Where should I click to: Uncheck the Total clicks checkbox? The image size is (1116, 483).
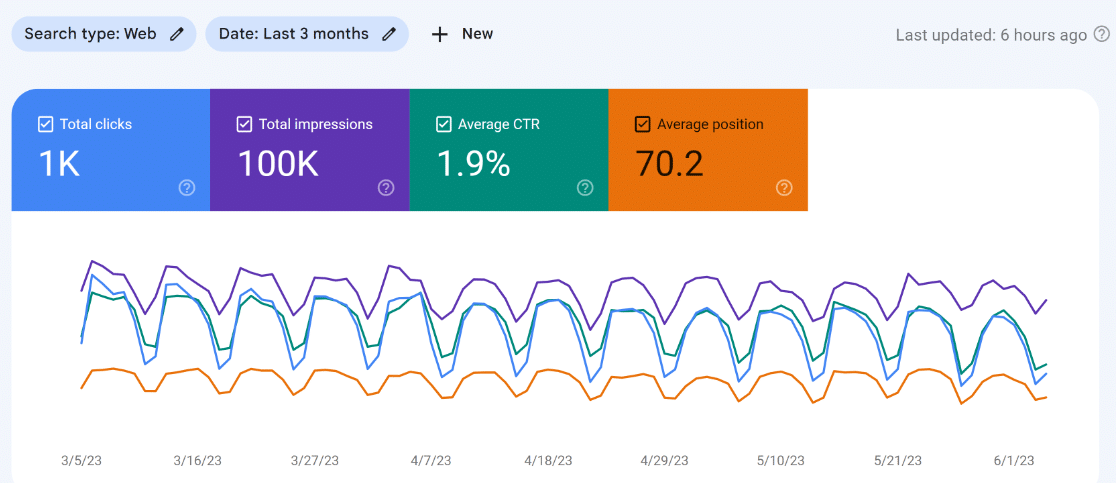pos(45,125)
